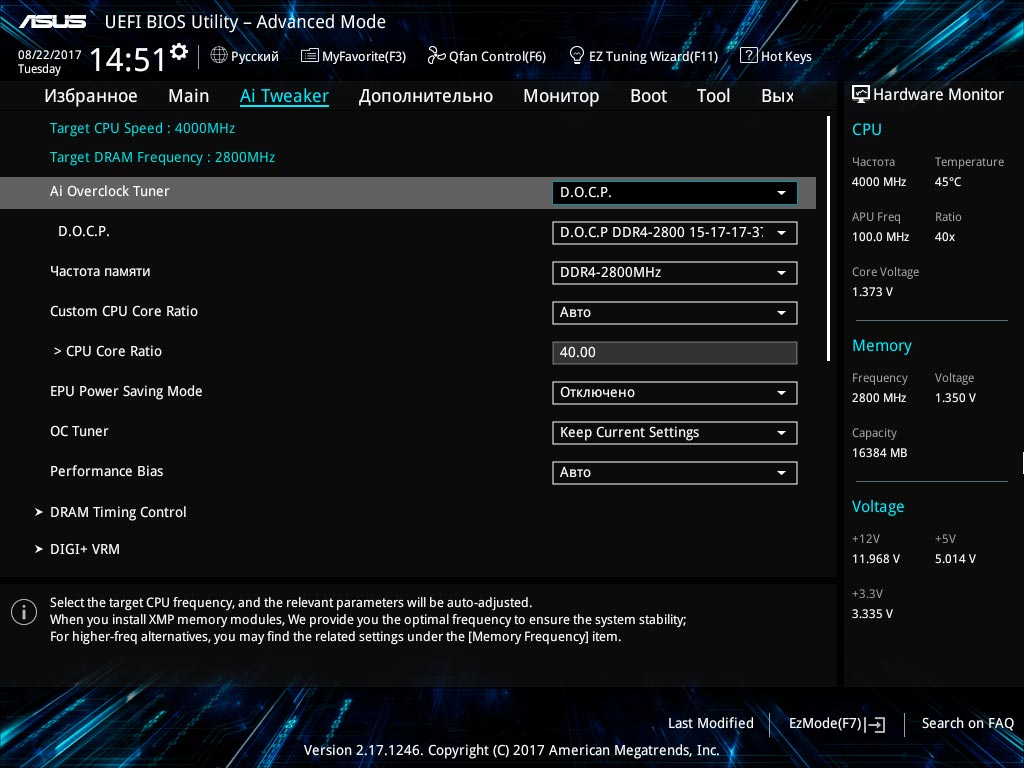Click the date 08/22/2017
This screenshot has width=1024, height=768.
pos(50,55)
